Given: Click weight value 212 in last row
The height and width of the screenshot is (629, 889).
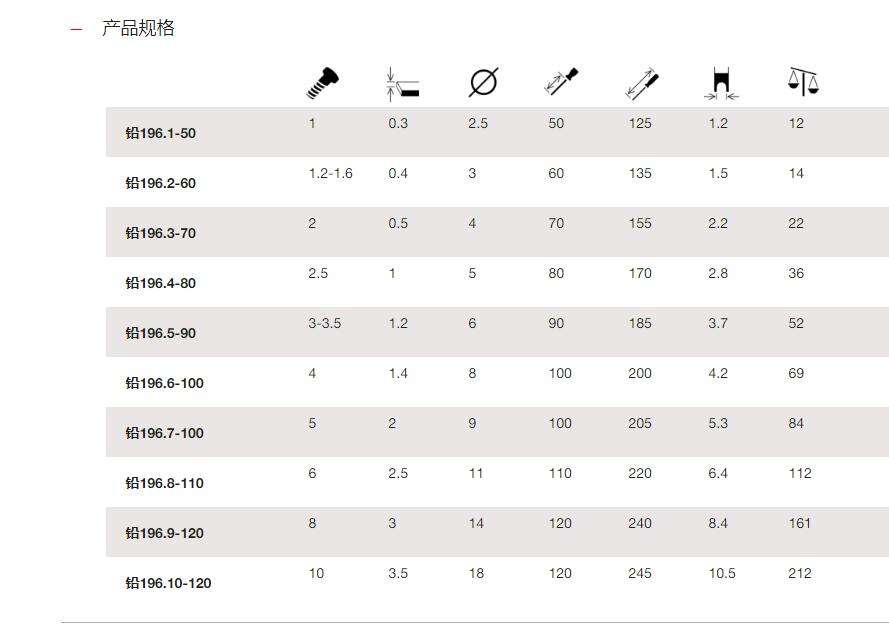Looking at the screenshot, I should tap(799, 573).
